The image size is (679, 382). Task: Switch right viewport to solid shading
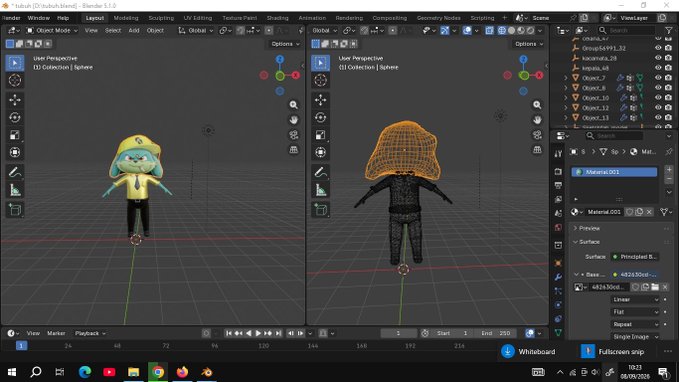(x=511, y=30)
